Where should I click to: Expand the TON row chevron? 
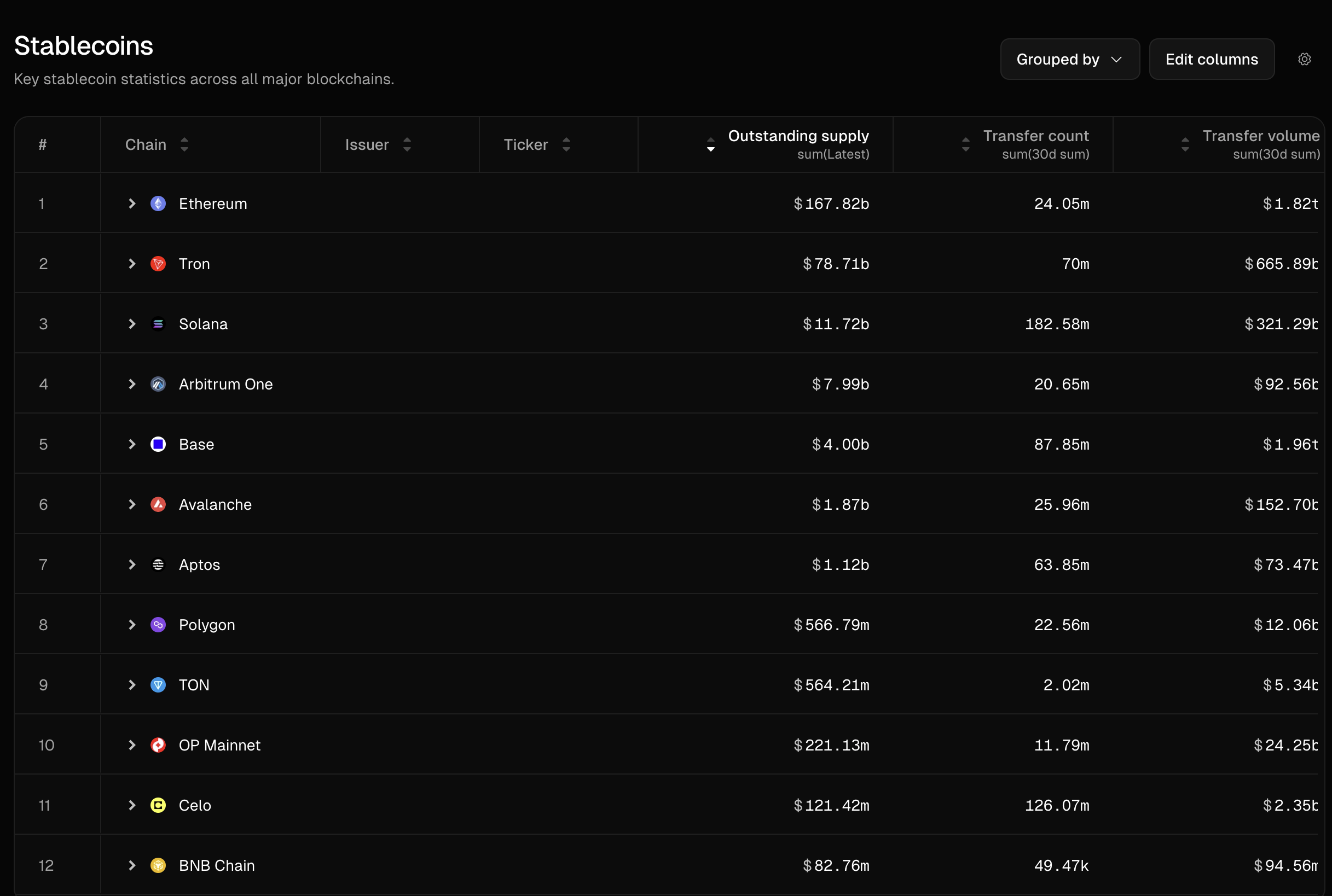click(132, 684)
